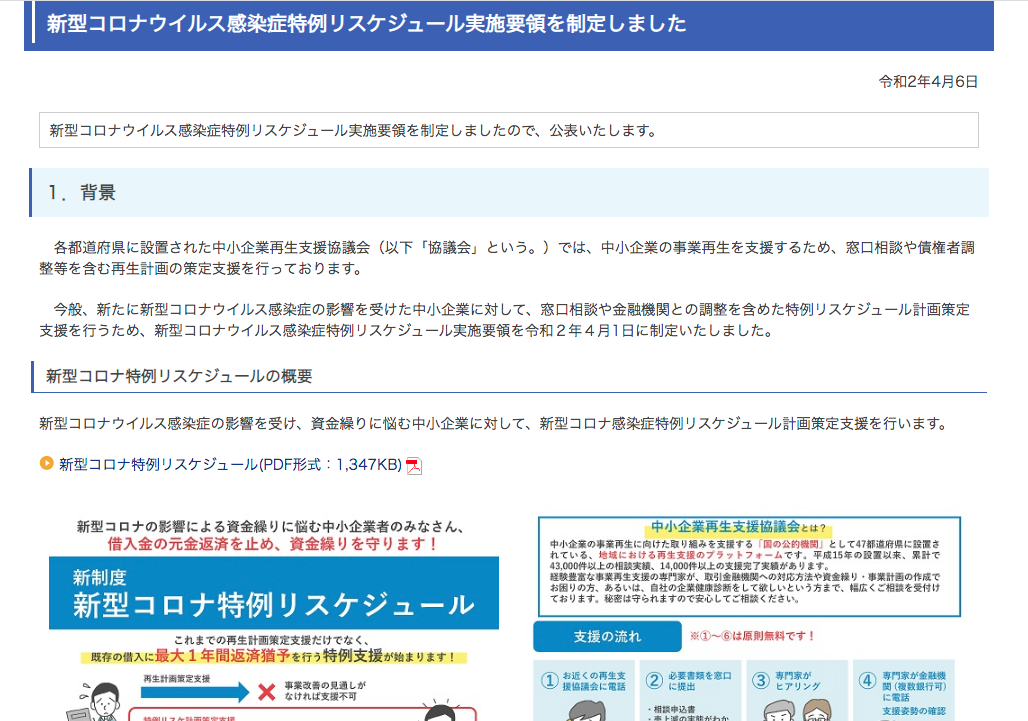The width and height of the screenshot is (1028, 721).
Task: Click the paragraph starting 各都道府県に設置された
Action: pos(507,258)
